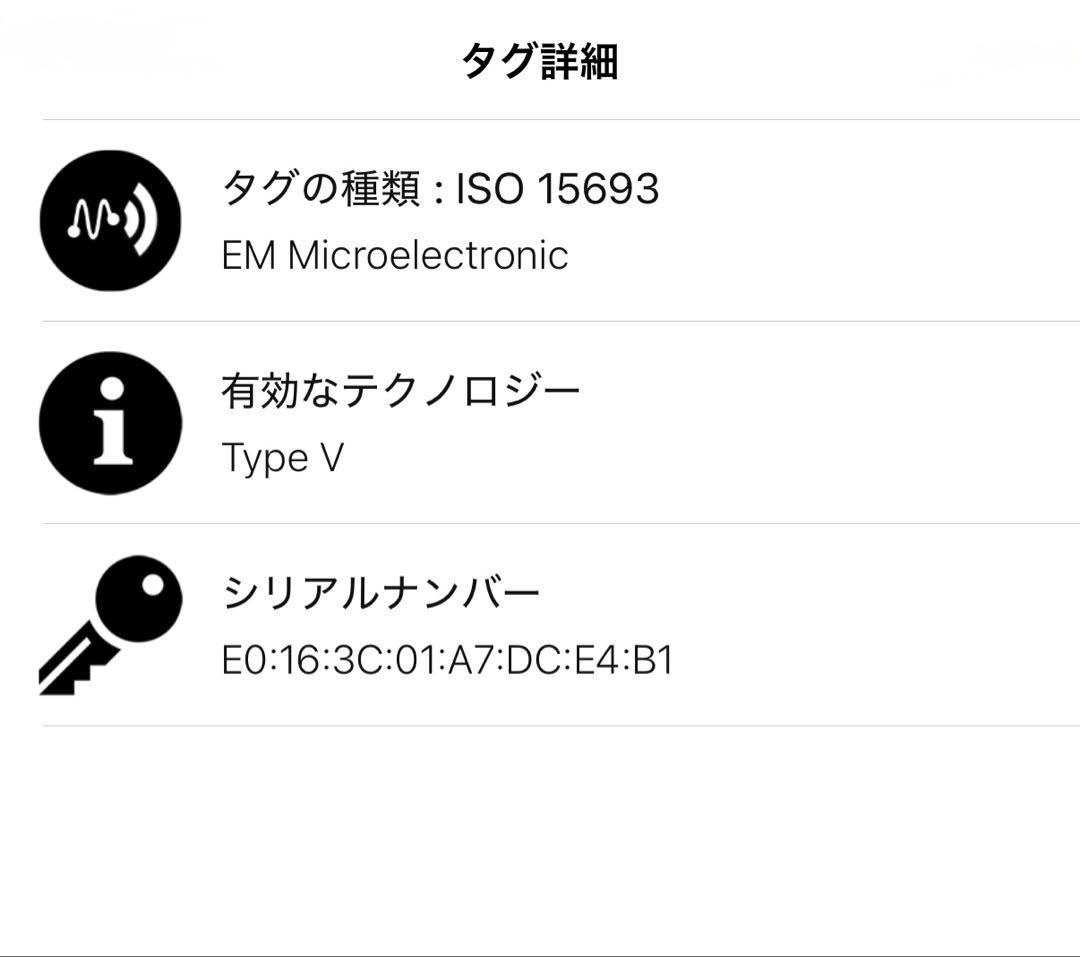Click the letter V in Type V
The height and width of the screenshot is (957, 1080).
pos(331,458)
